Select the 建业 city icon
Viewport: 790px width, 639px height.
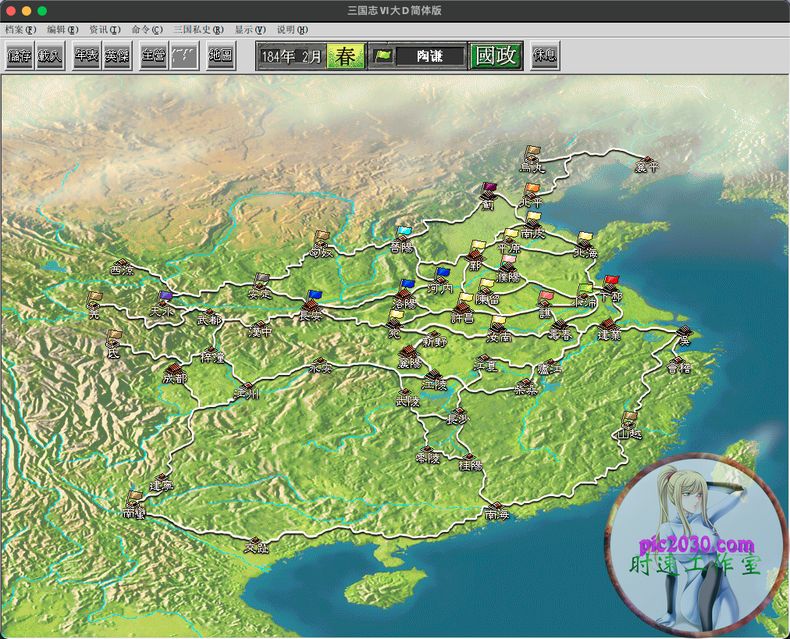click(x=609, y=329)
